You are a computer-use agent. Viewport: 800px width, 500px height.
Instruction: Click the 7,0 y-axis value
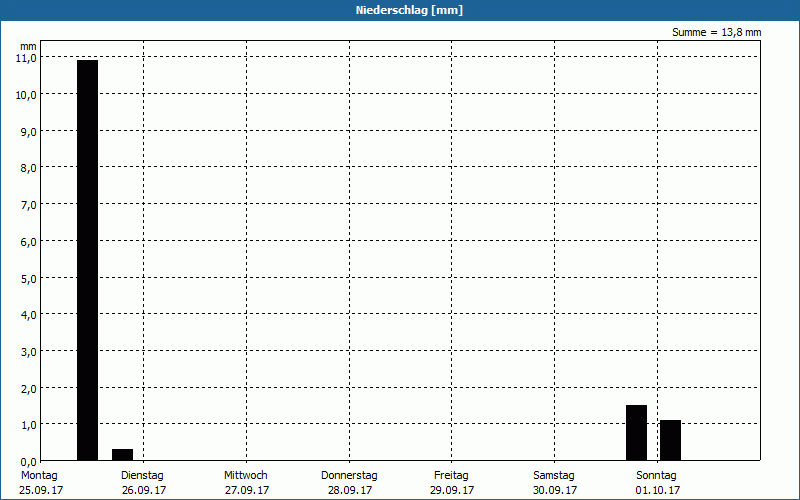(28, 205)
